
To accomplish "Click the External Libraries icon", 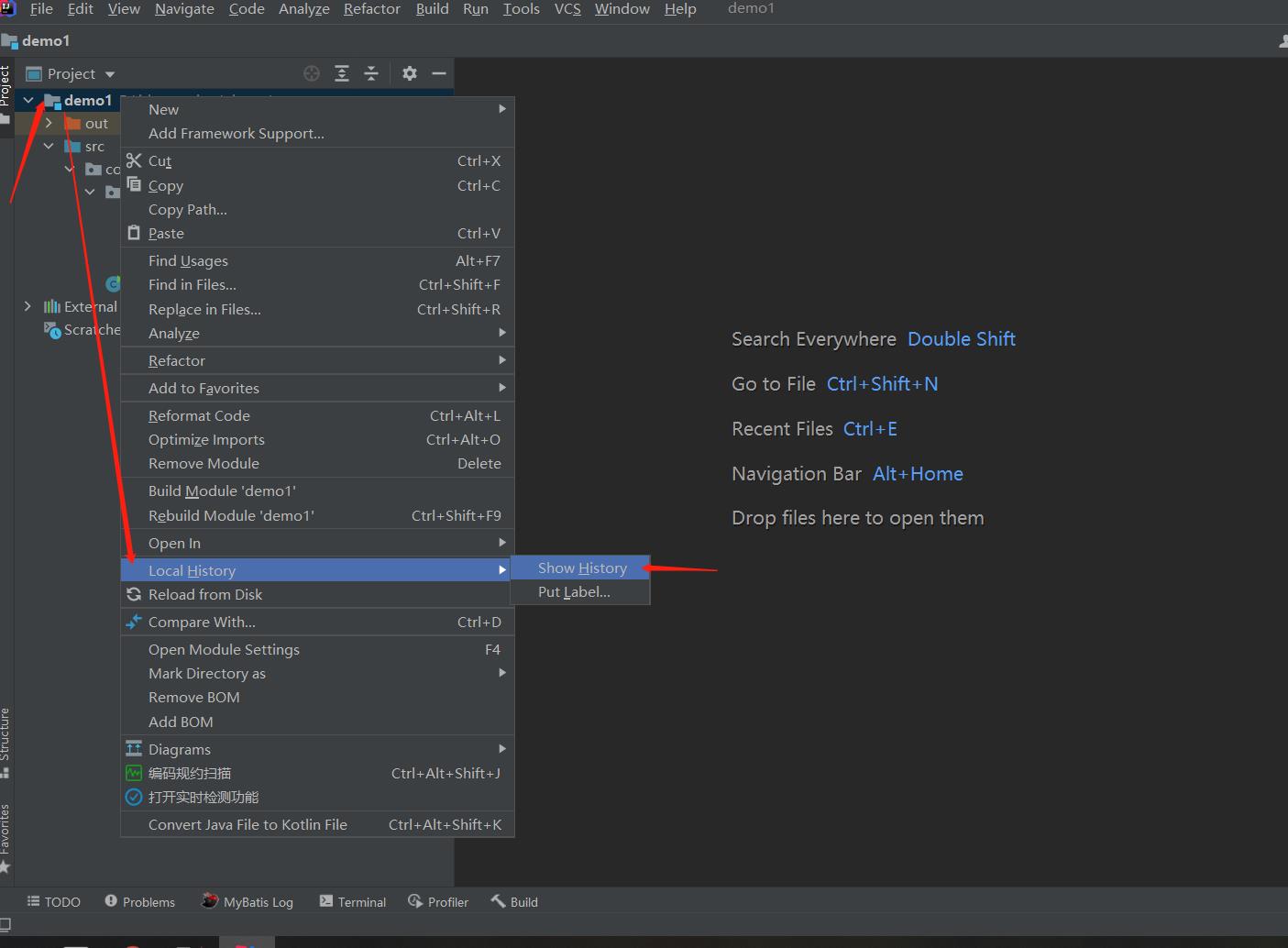I will click(52, 306).
